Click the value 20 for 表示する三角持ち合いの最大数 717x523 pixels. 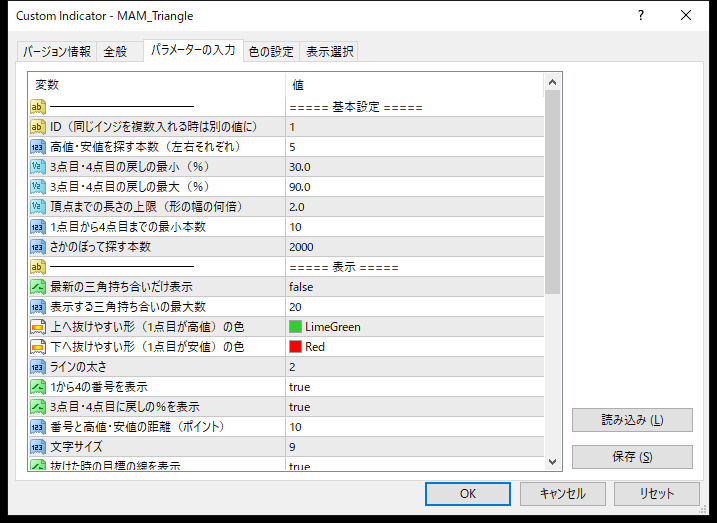[415, 307]
